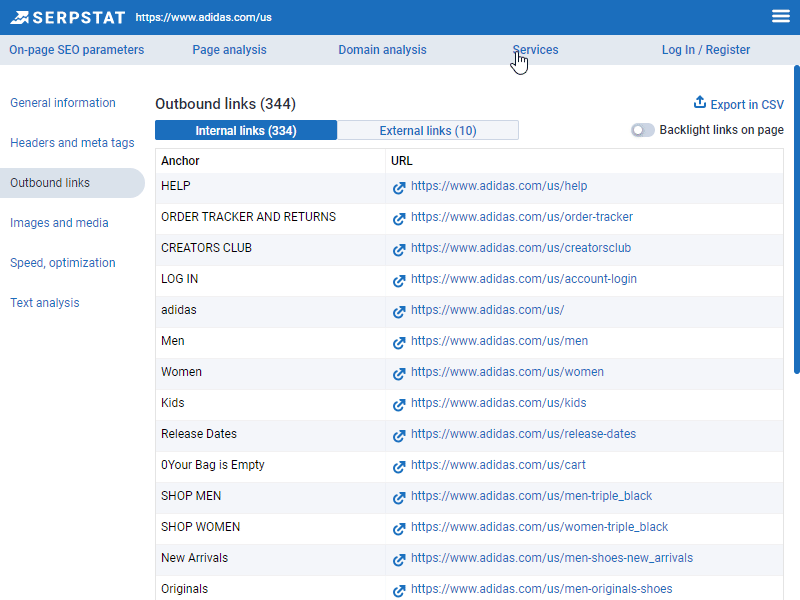The height and width of the screenshot is (600, 800).
Task: Click the Anchor column header
Action: 180,161
